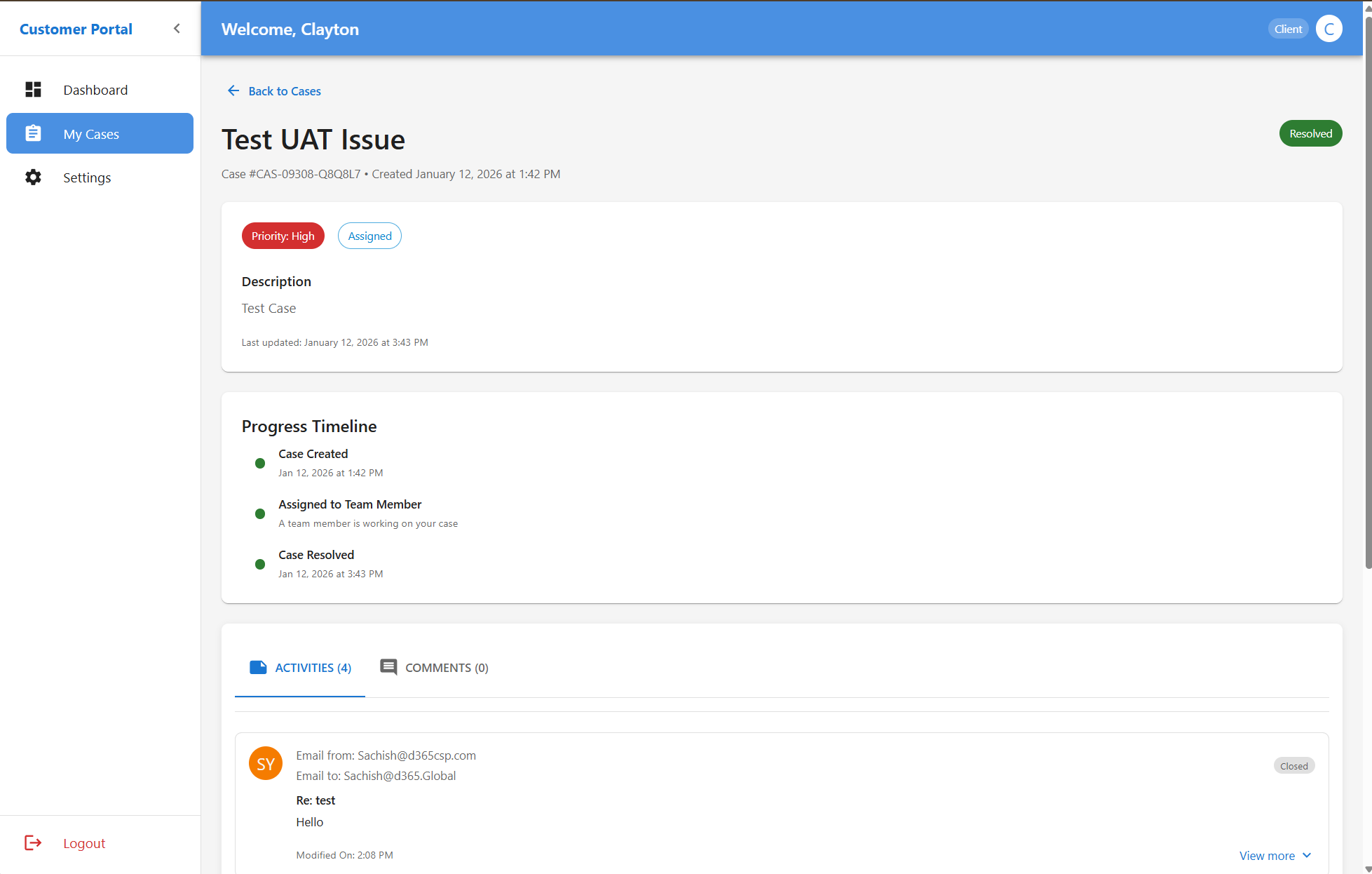Click the Comments speech bubble icon
Image resolution: width=1372 pixels, height=874 pixels.
[388, 667]
